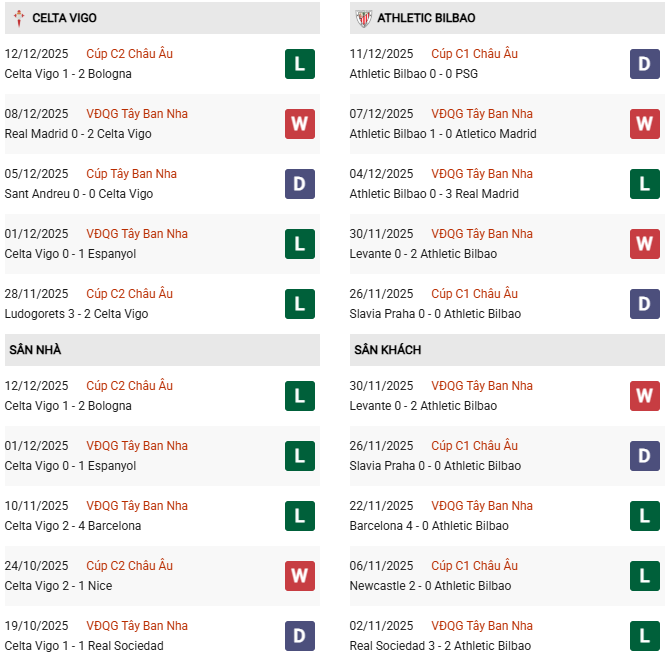Screen dimensions: 666x658
Task: Click the Ludogorets 3-2 Celta Vigo result
Action: tap(76, 314)
